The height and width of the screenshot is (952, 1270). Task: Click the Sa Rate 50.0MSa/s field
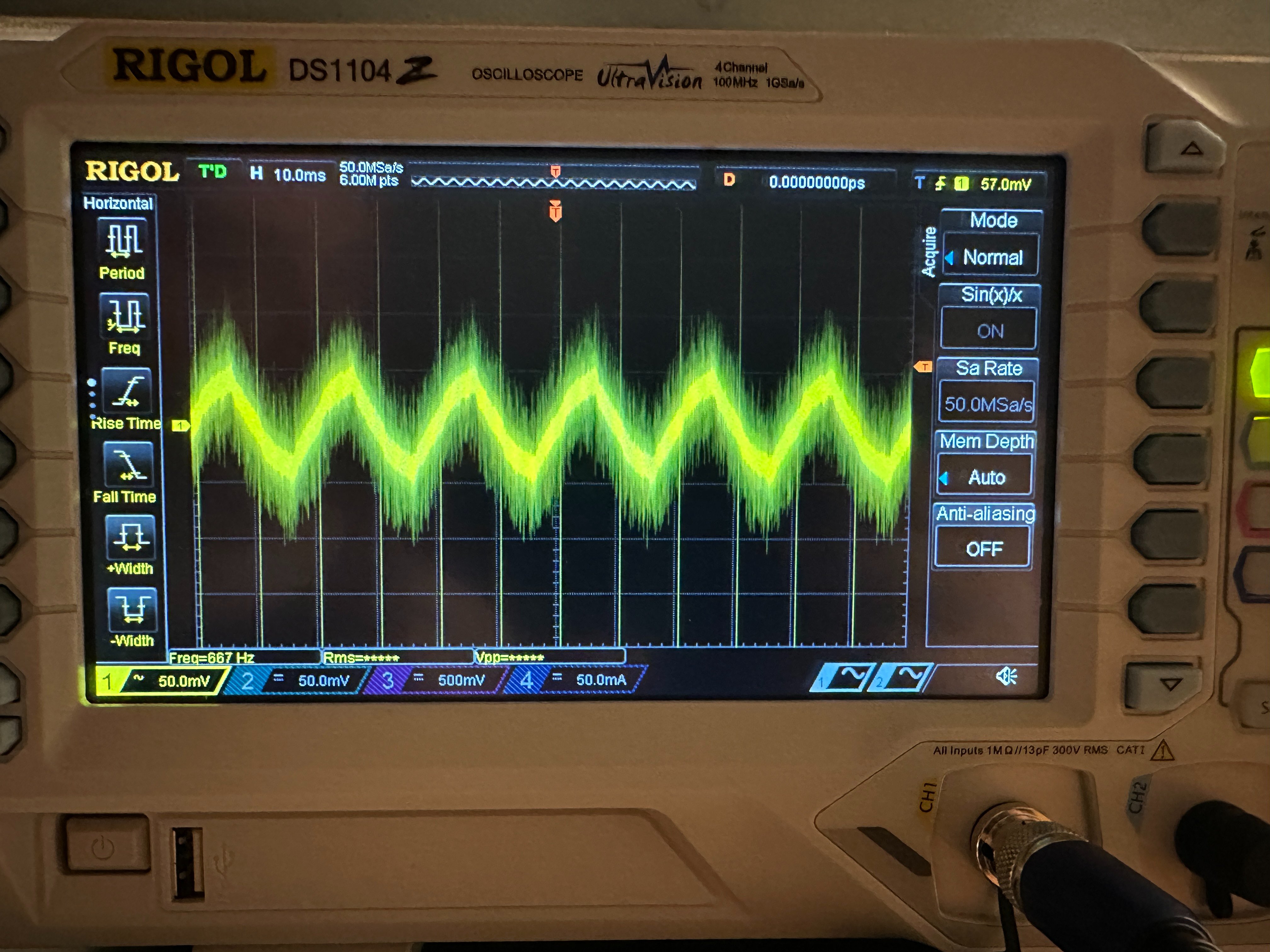(x=987, y=404)
